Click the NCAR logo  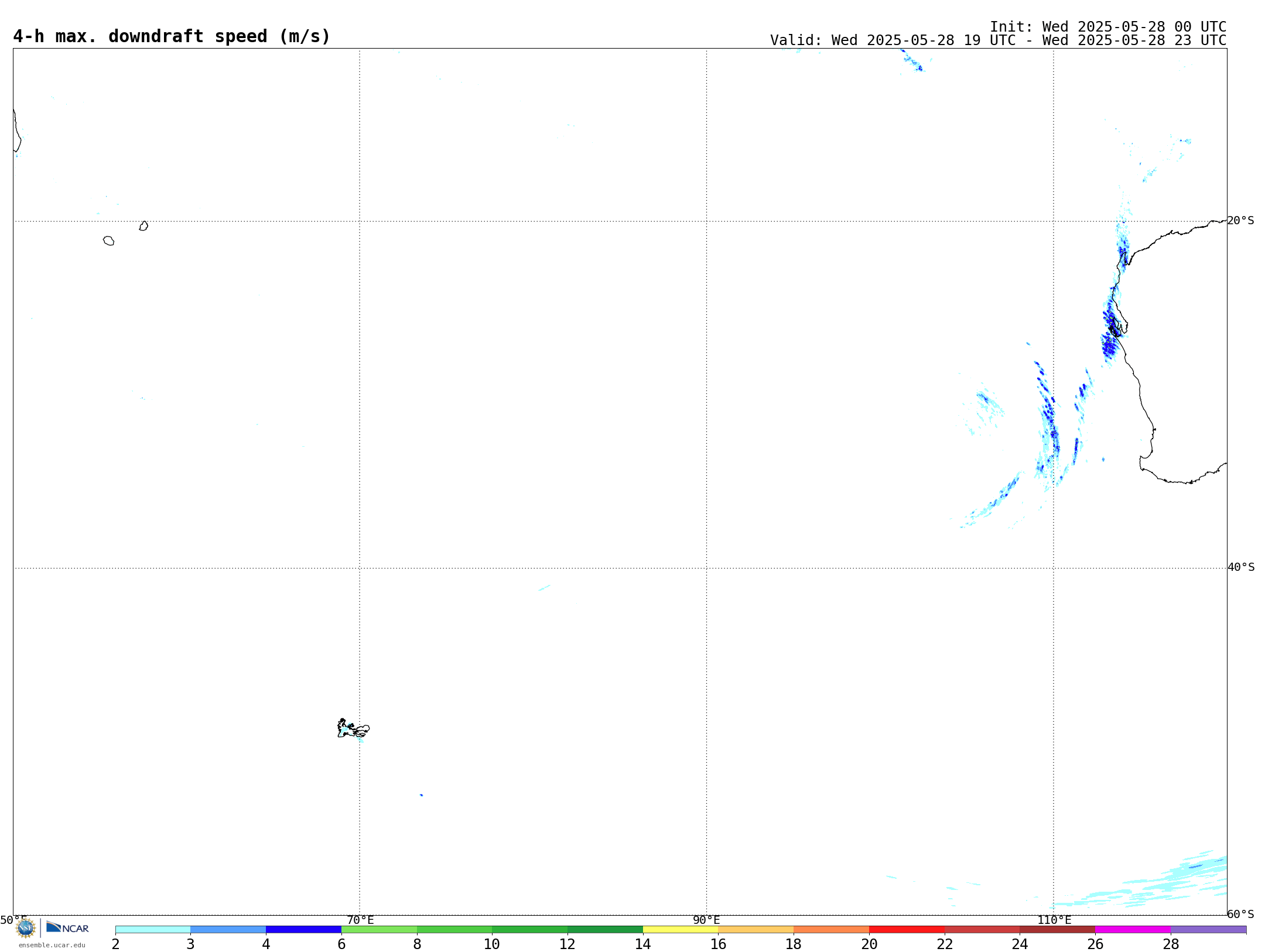(67, 927)
